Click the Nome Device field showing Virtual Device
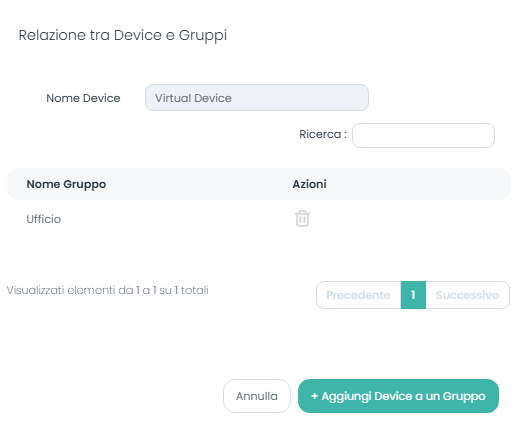The image size is (515, 434). [257, 98]
